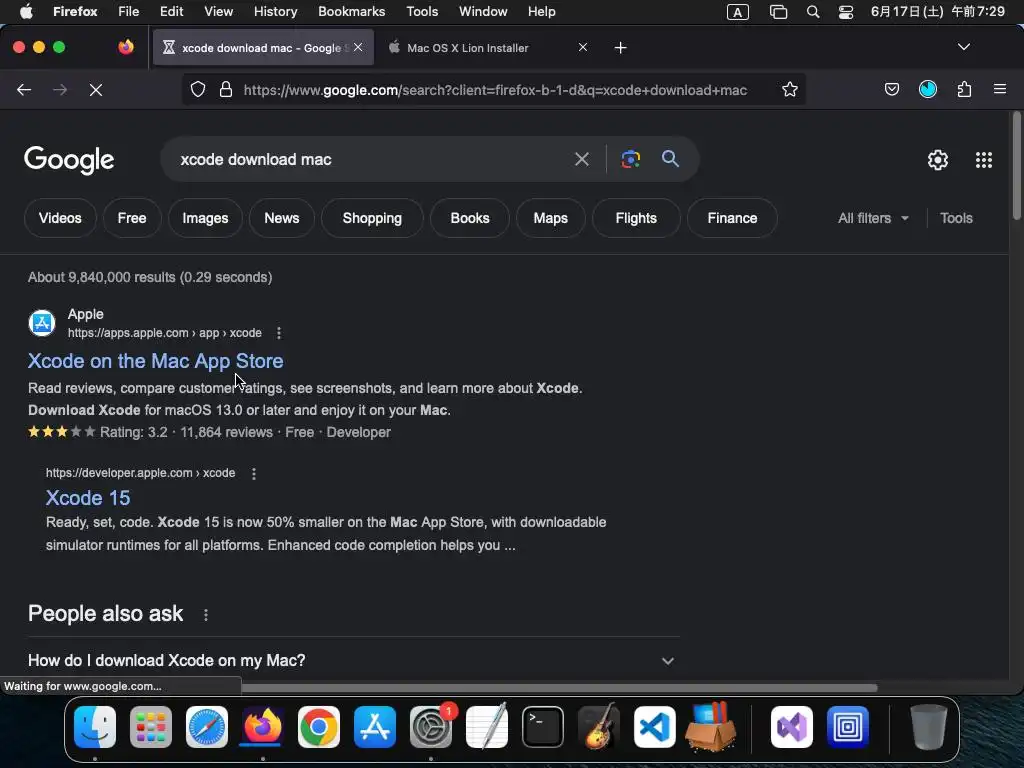Filter results by Finance

[x=732, y=218]
